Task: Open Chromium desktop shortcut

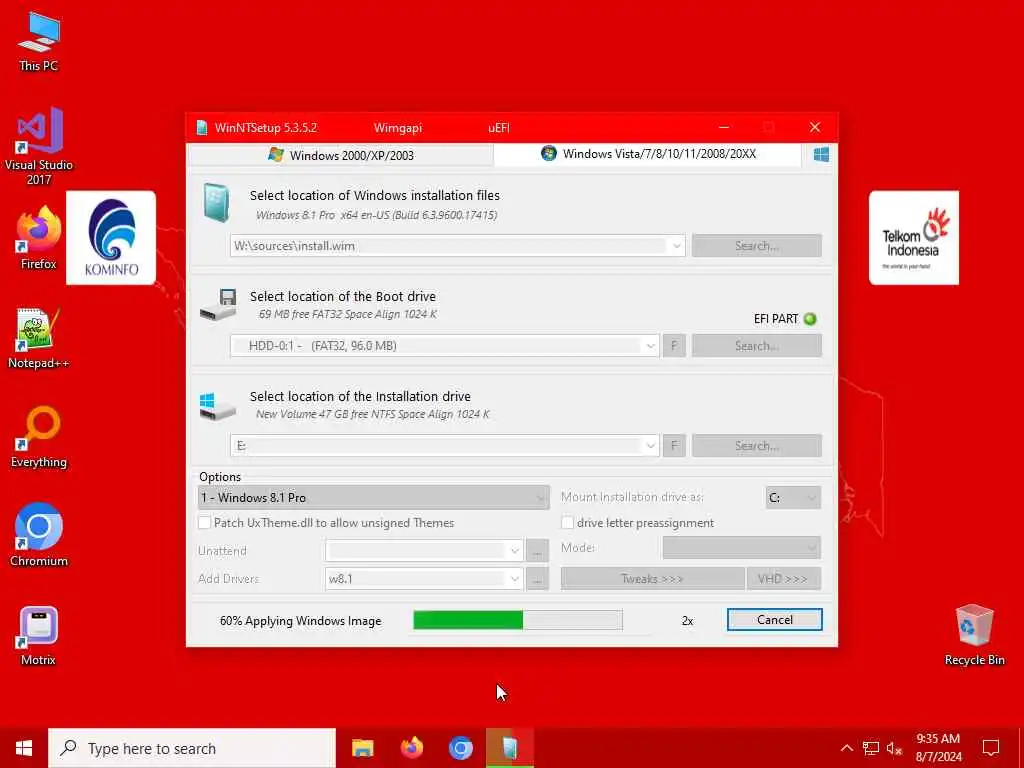Action: 39,534
